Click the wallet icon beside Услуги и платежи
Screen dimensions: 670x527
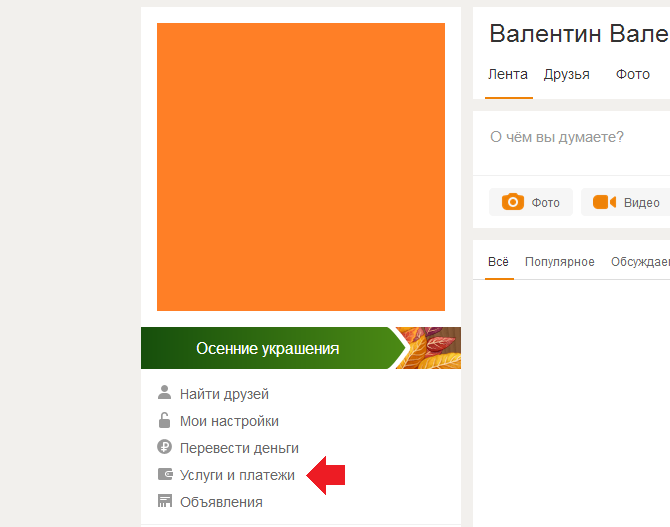(165, 474)
